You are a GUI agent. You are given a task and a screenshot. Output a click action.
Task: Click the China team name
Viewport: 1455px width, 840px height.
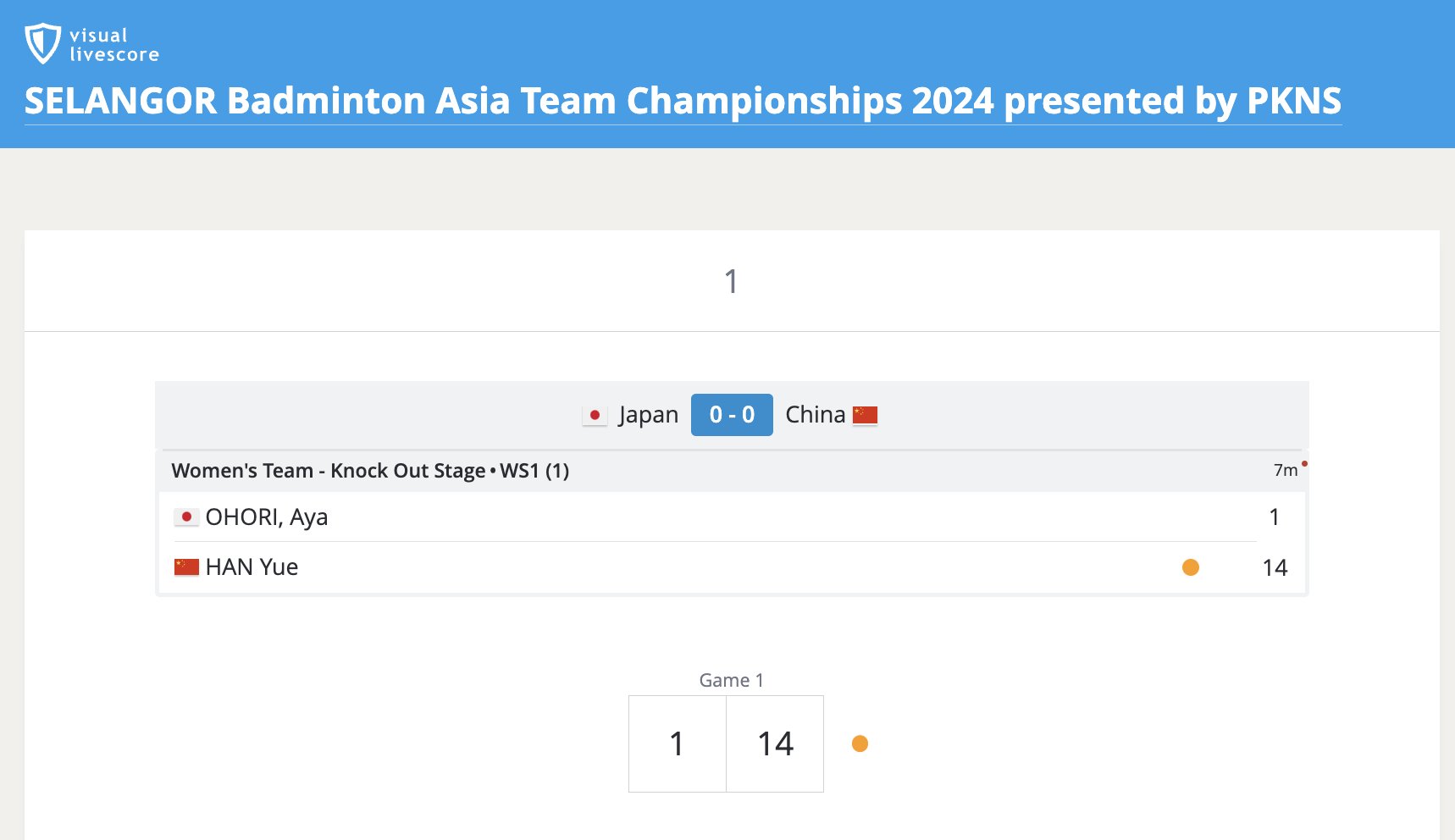815,415
